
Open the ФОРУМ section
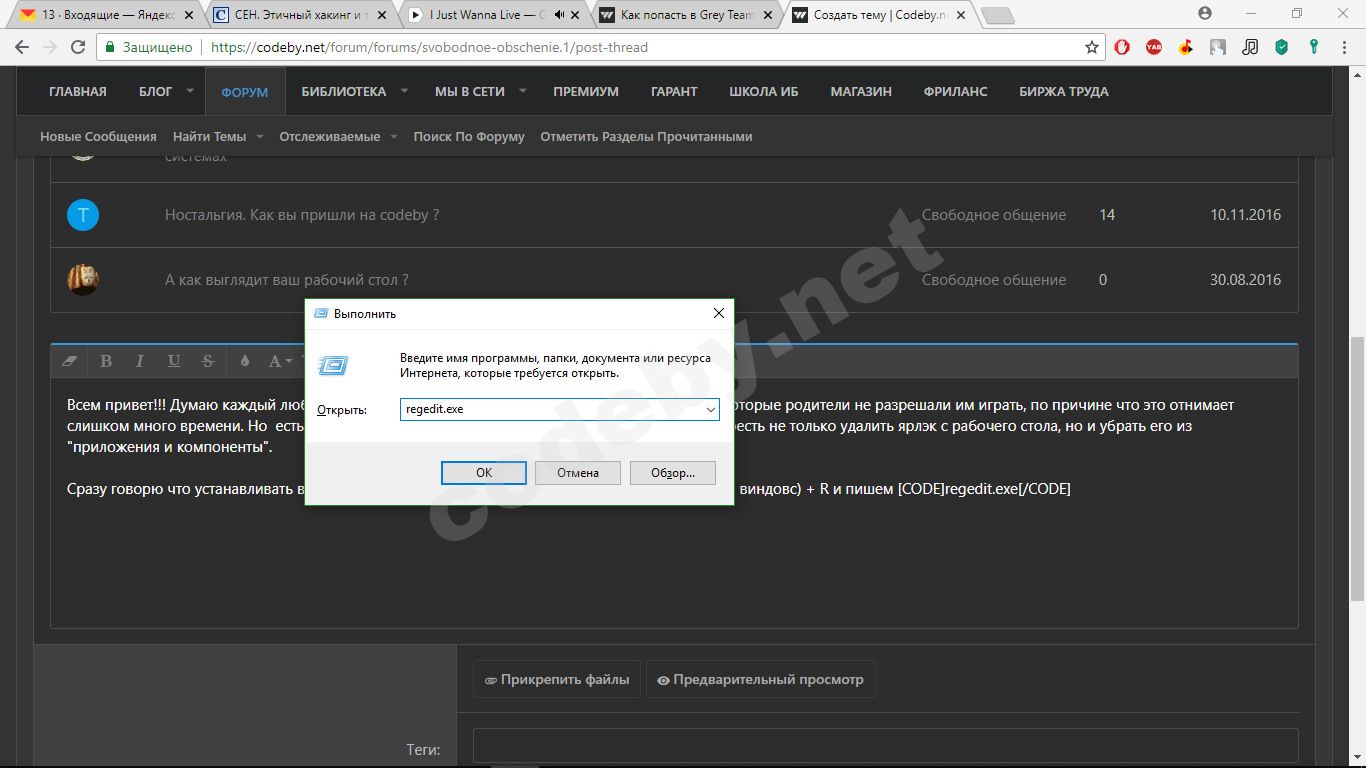(x=245, y=92)
